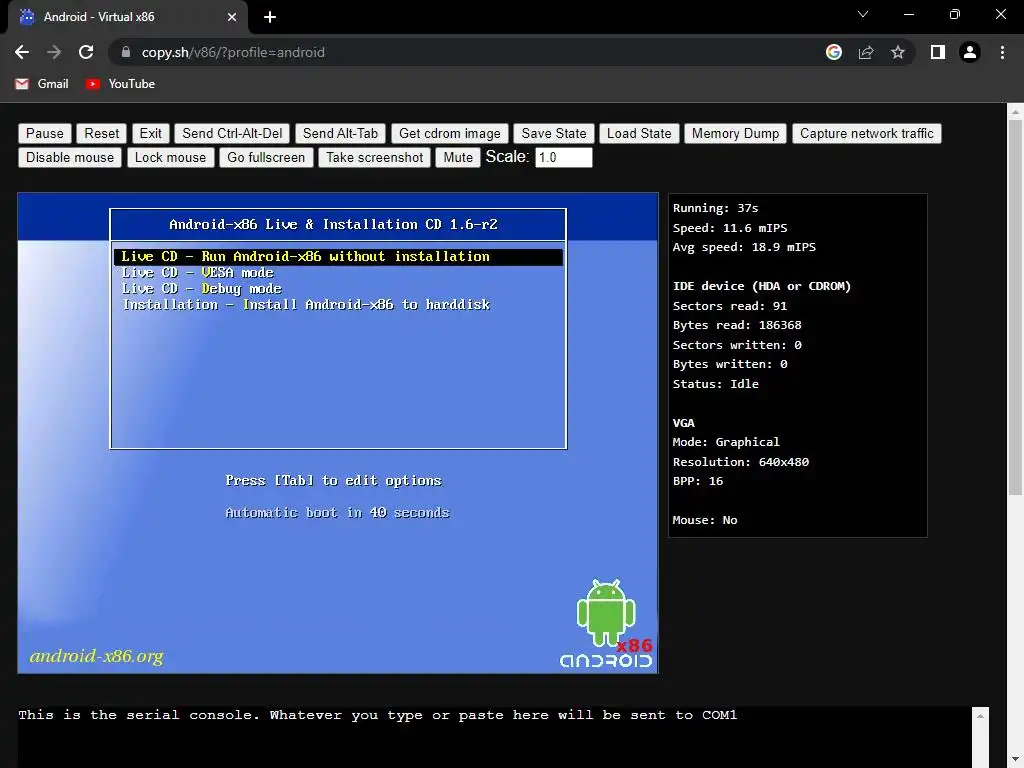Viewport: 1024px width, 768px height.
Task: Open the Chrome profile avatar
Action: click(970, 52)
